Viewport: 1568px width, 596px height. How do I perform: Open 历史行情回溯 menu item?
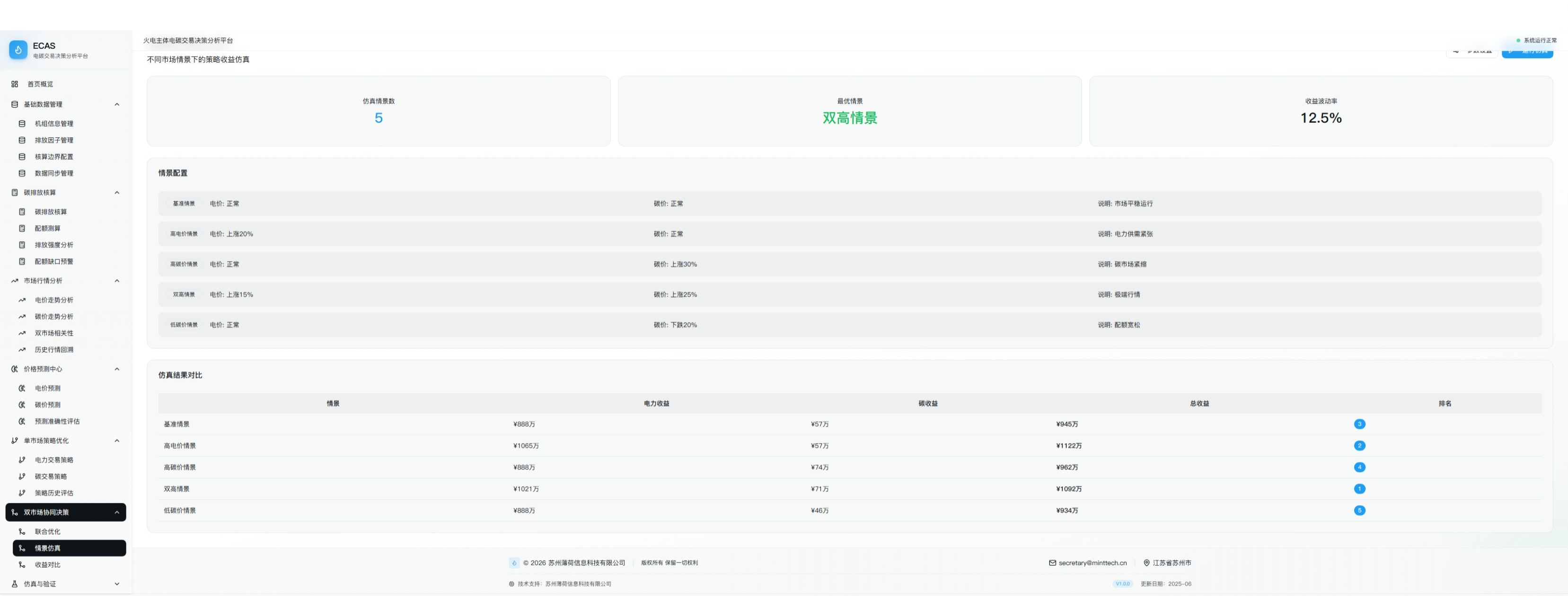(x=53, y=350)
